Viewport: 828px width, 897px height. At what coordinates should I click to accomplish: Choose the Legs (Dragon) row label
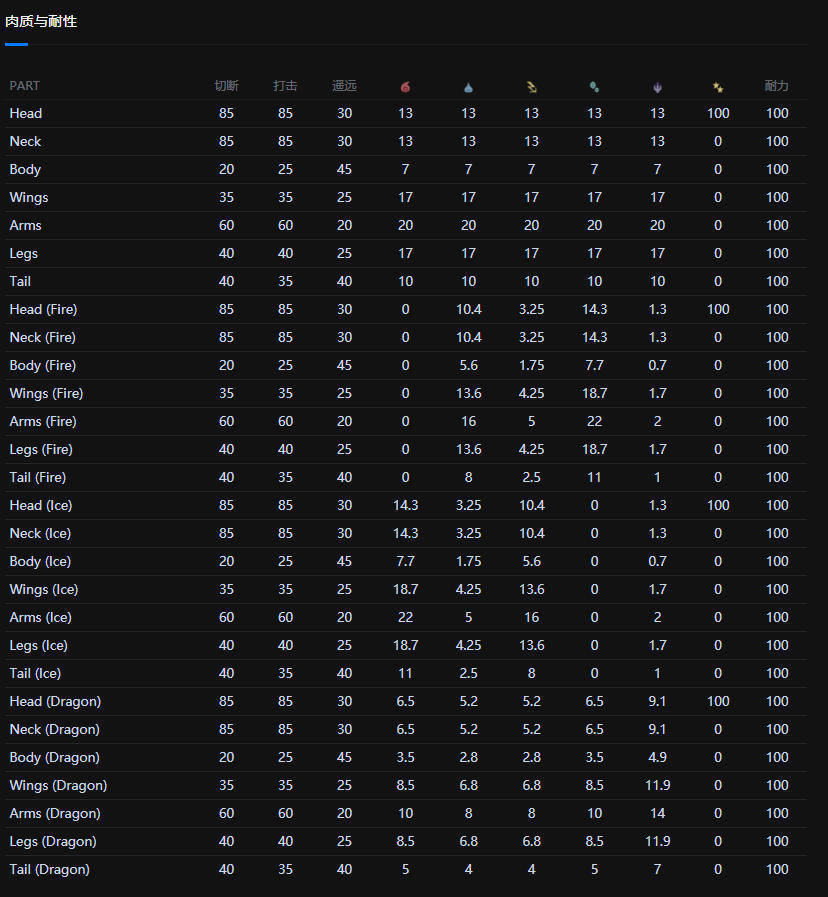(53, 842)
